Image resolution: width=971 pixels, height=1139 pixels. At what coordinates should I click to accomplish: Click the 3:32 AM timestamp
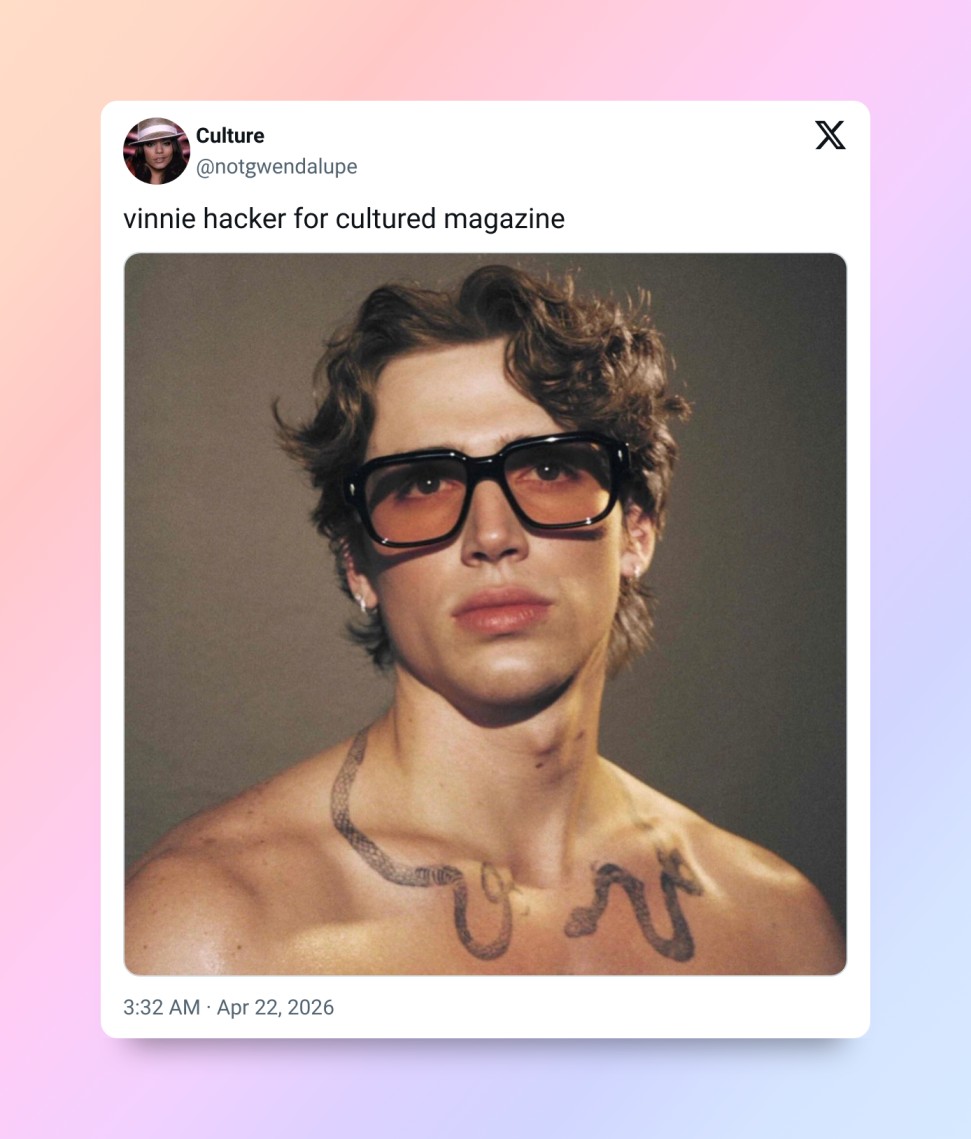click(x=161, y=1008)
